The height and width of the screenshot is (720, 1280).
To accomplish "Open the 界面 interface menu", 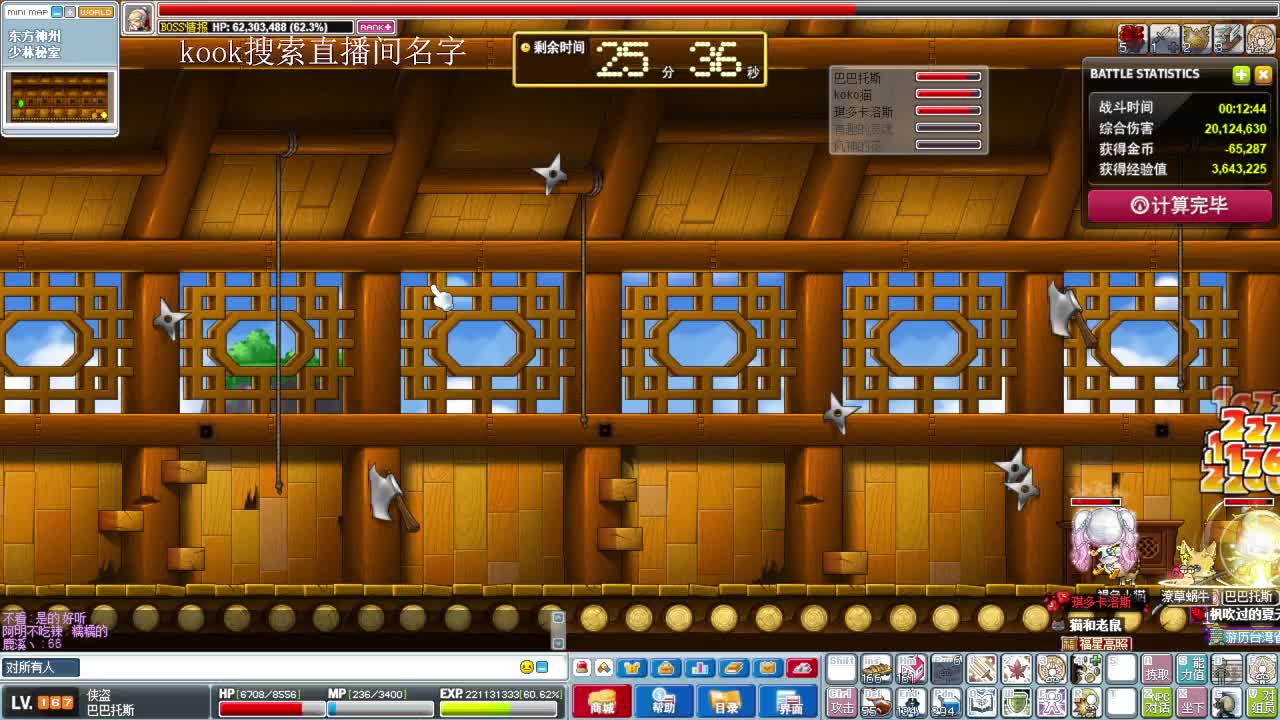I will 789,702.
